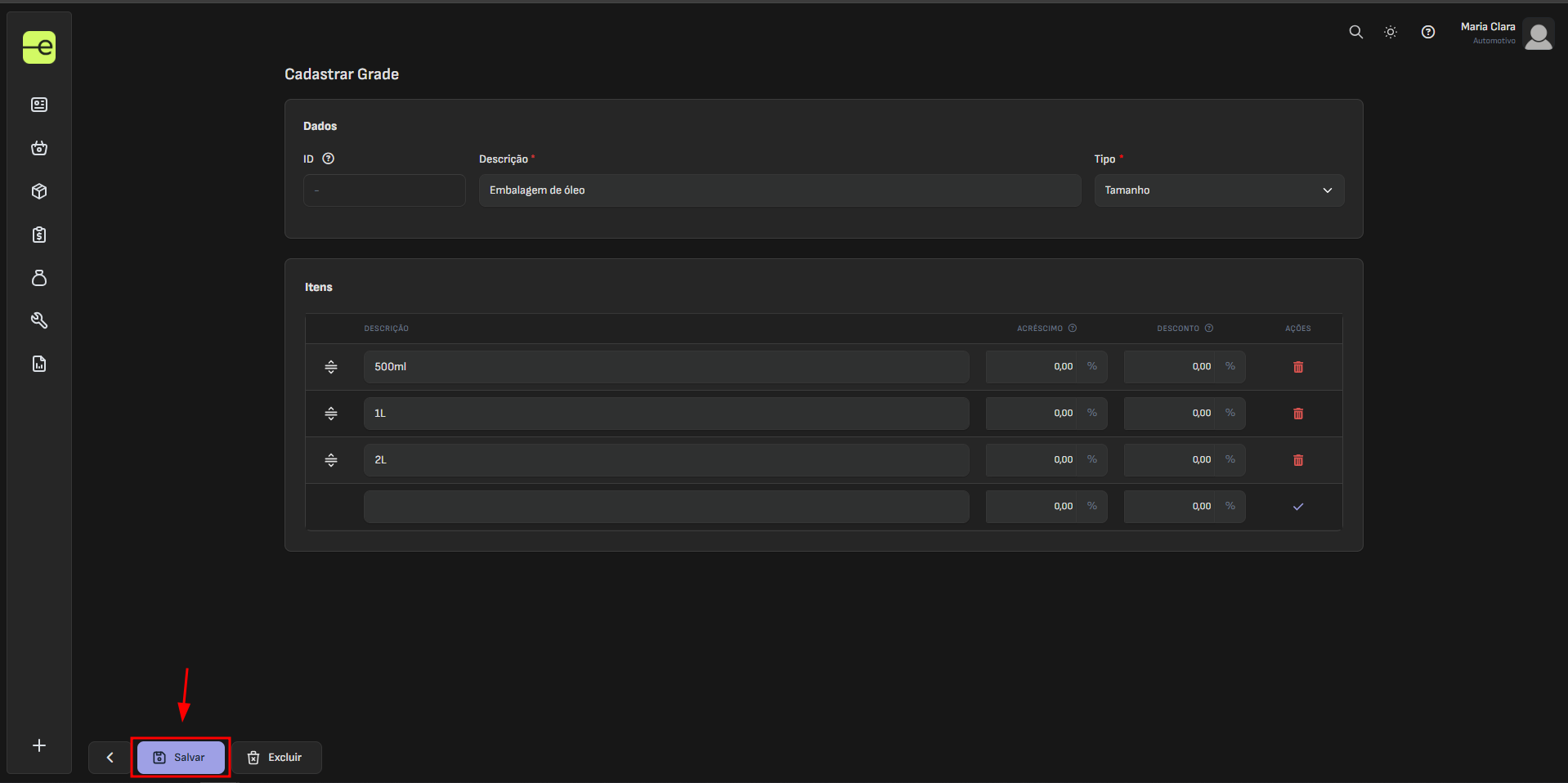
Task: Delete the 2L item with trash icon
Action: pos(1297,460)
